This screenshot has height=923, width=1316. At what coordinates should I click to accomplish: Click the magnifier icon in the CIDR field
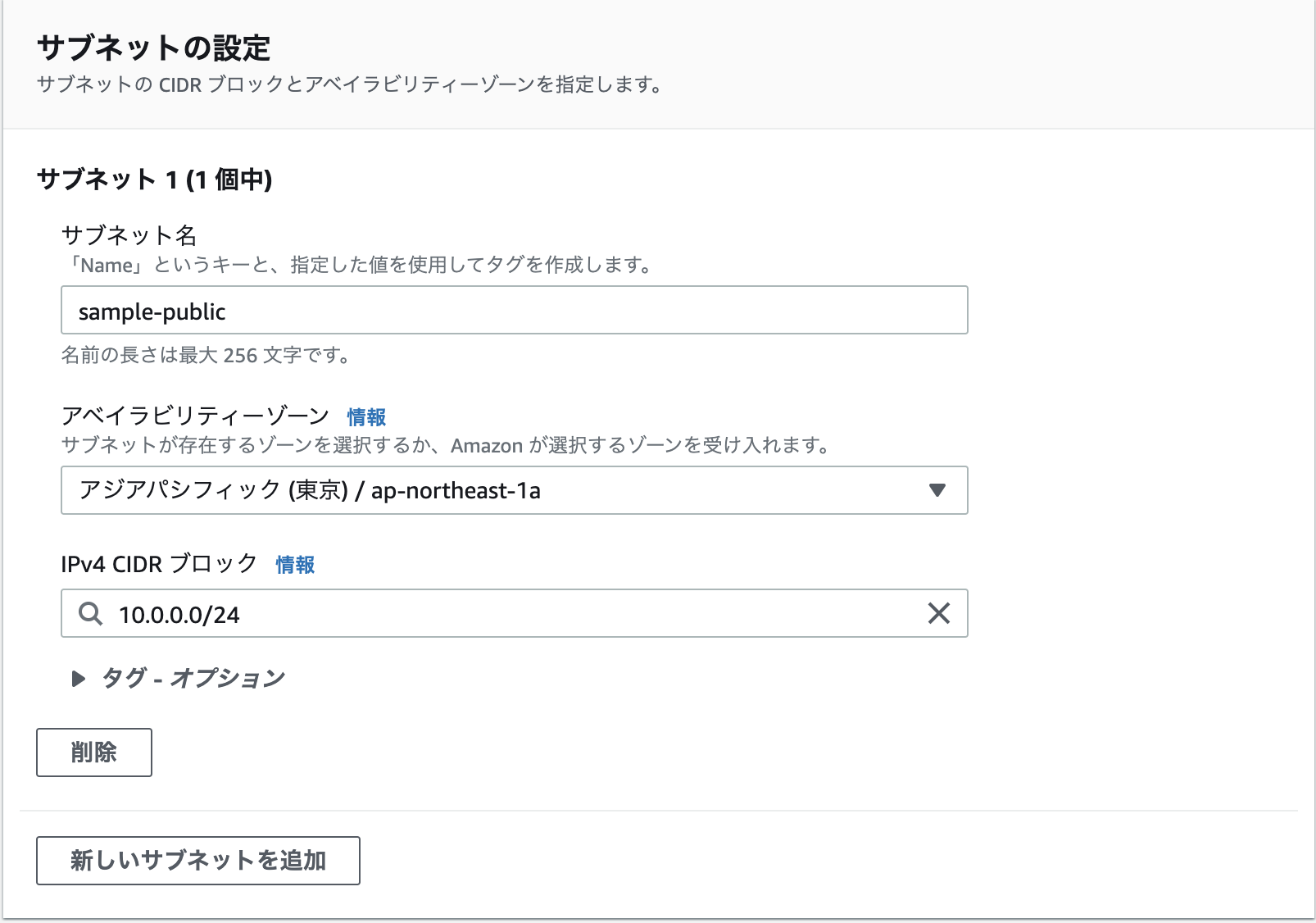[x=89, y=613]
